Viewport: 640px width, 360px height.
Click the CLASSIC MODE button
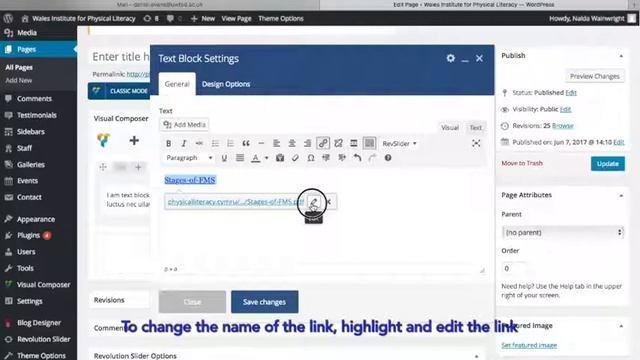[x=119, y=91]
